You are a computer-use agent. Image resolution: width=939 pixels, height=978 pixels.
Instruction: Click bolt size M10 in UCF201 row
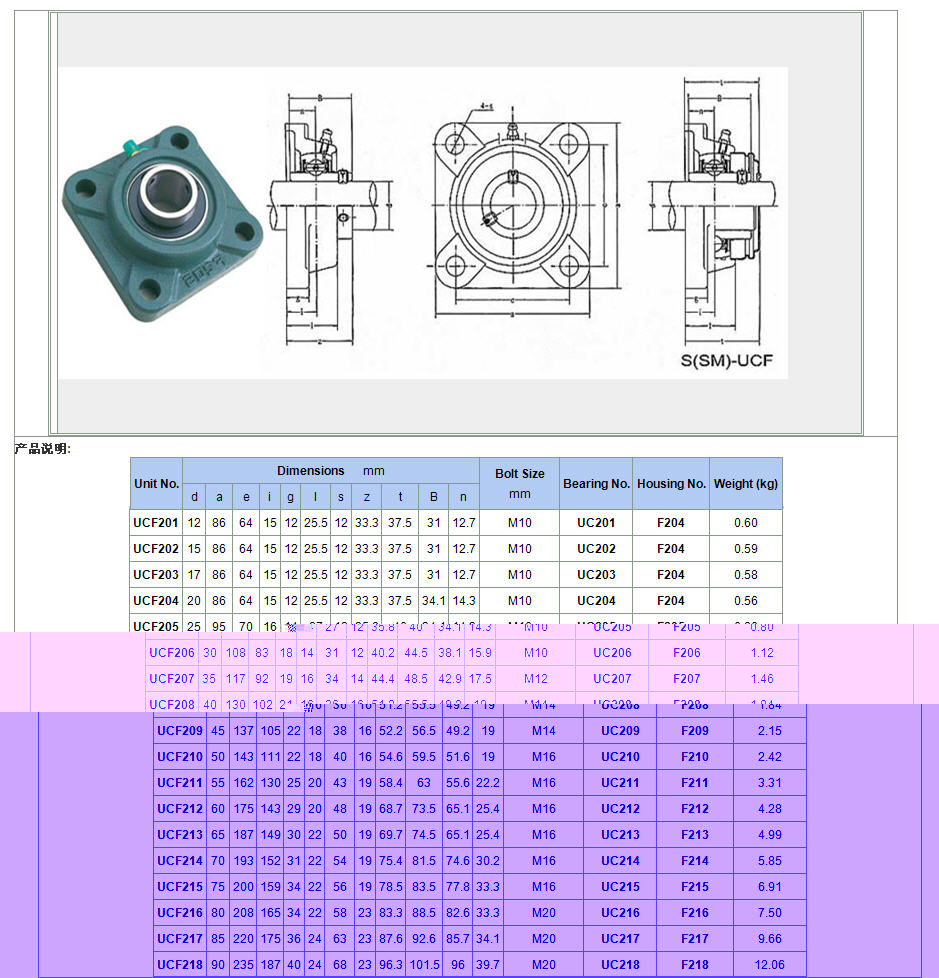(x=520, y=523)
